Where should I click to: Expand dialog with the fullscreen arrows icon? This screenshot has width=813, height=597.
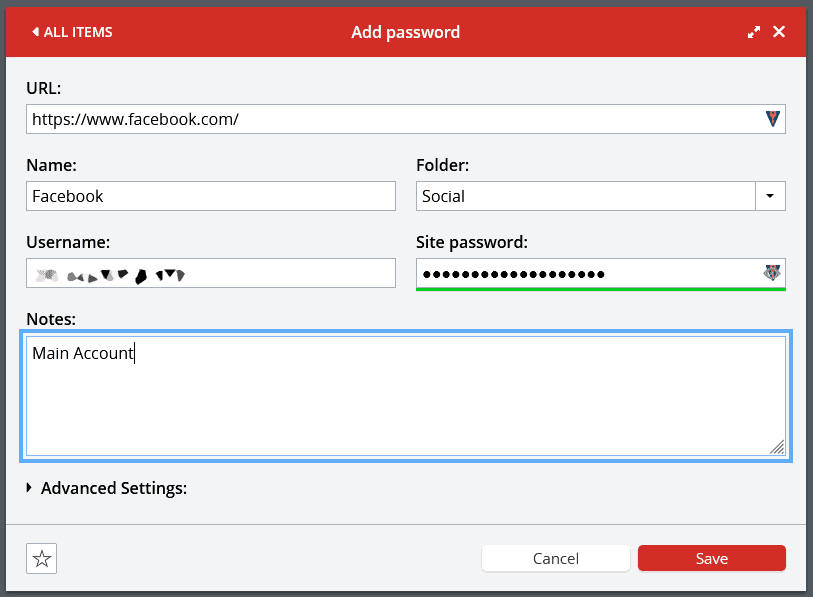(x=754, y=32)
